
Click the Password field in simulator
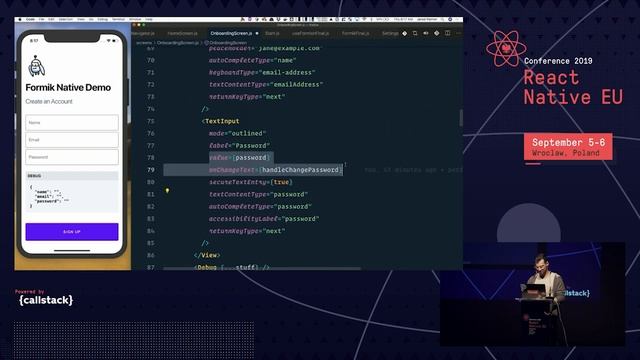(x=72, y=157)
